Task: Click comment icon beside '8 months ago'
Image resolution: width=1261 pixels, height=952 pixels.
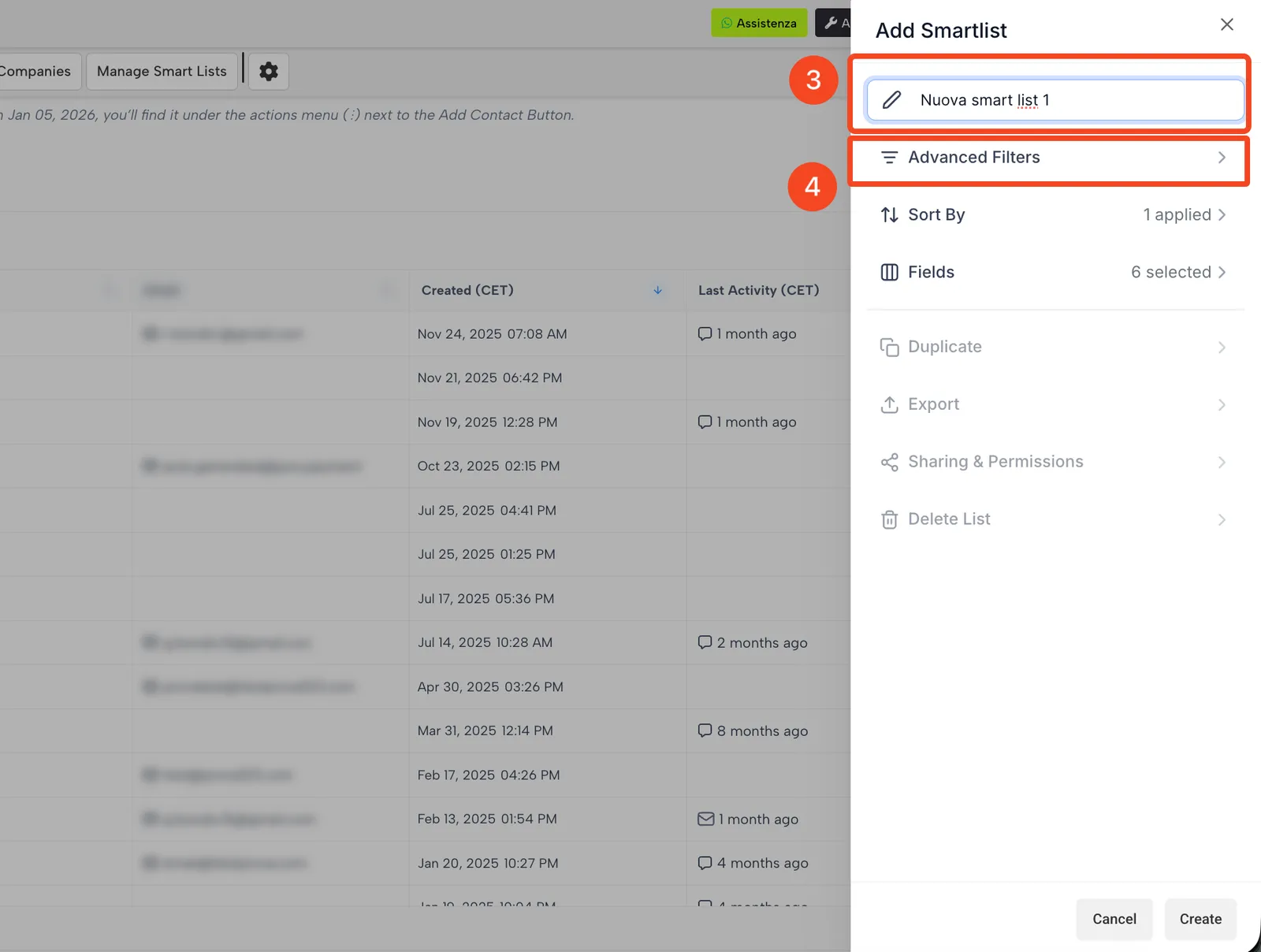Action: point(705,731)
